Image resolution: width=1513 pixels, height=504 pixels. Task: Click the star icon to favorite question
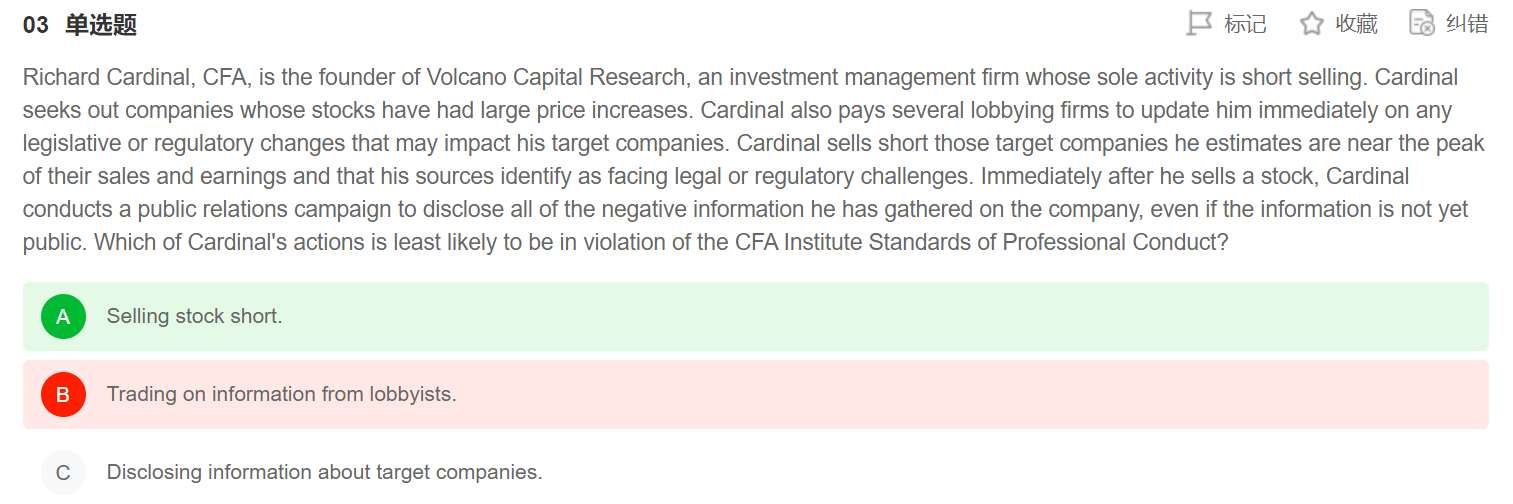1311,23
